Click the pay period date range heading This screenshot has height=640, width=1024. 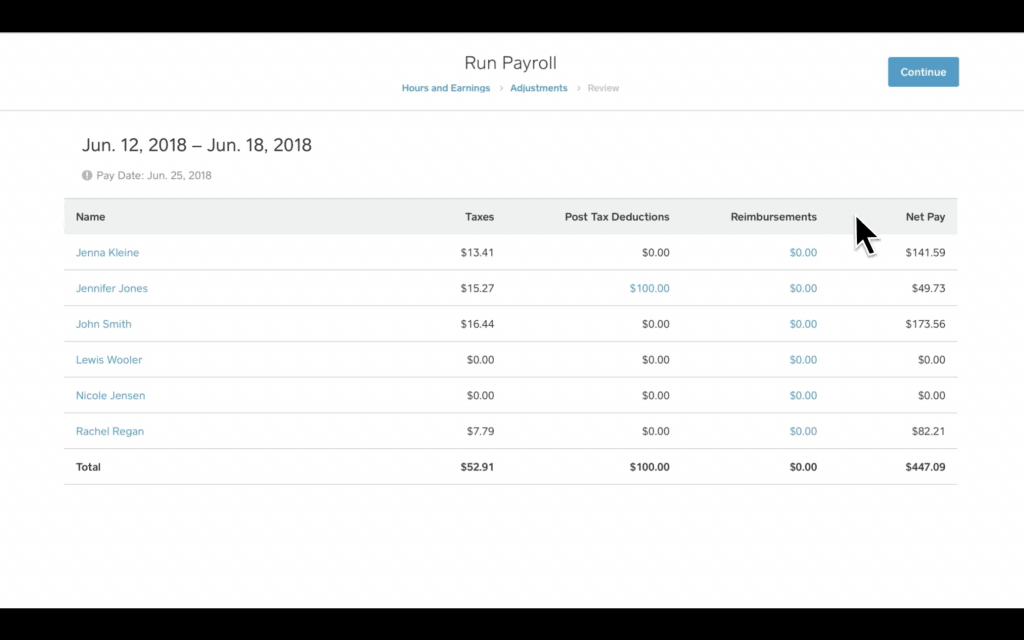[196, 144]
